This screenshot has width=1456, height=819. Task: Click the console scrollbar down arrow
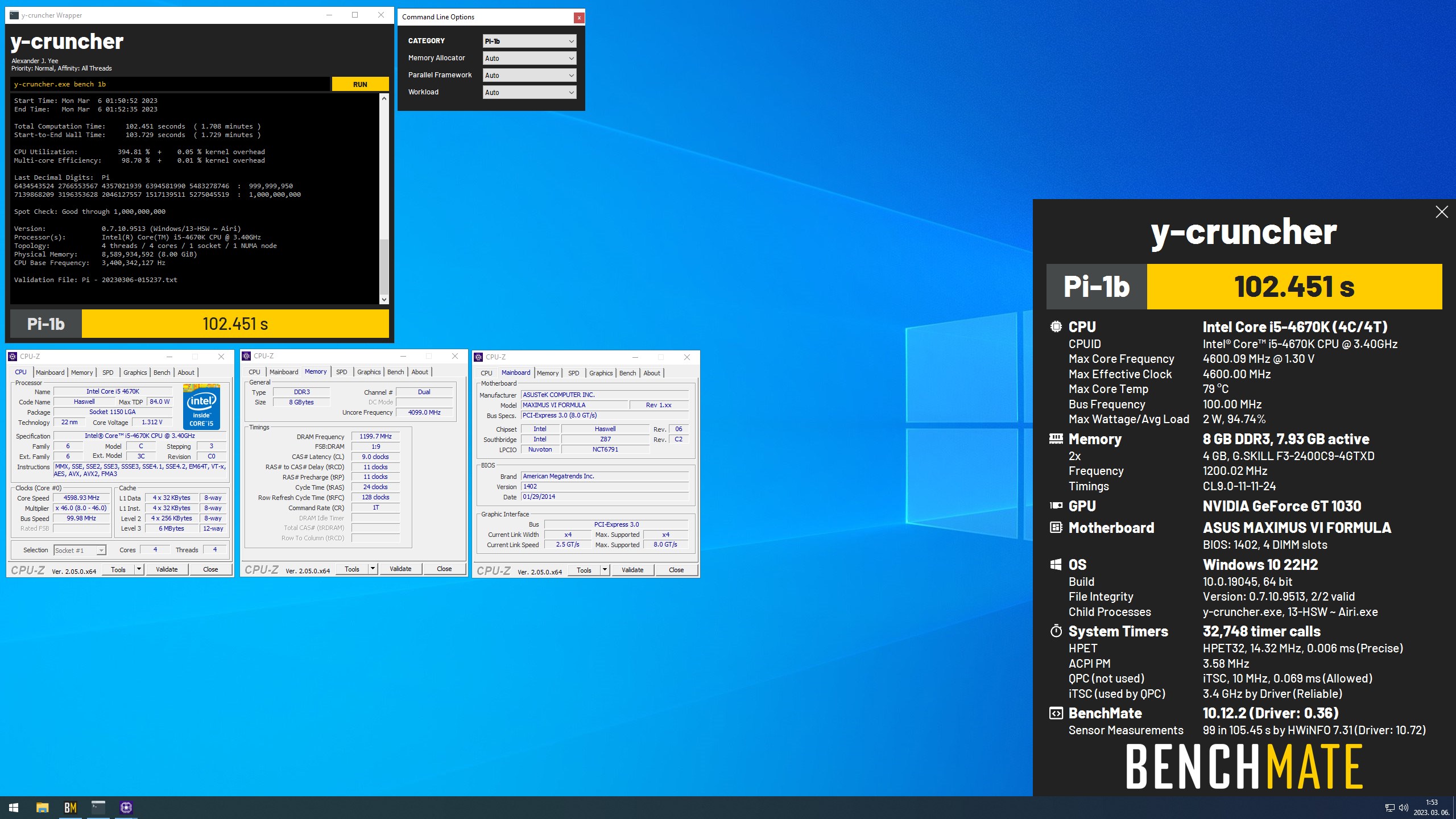click(384, 300)
